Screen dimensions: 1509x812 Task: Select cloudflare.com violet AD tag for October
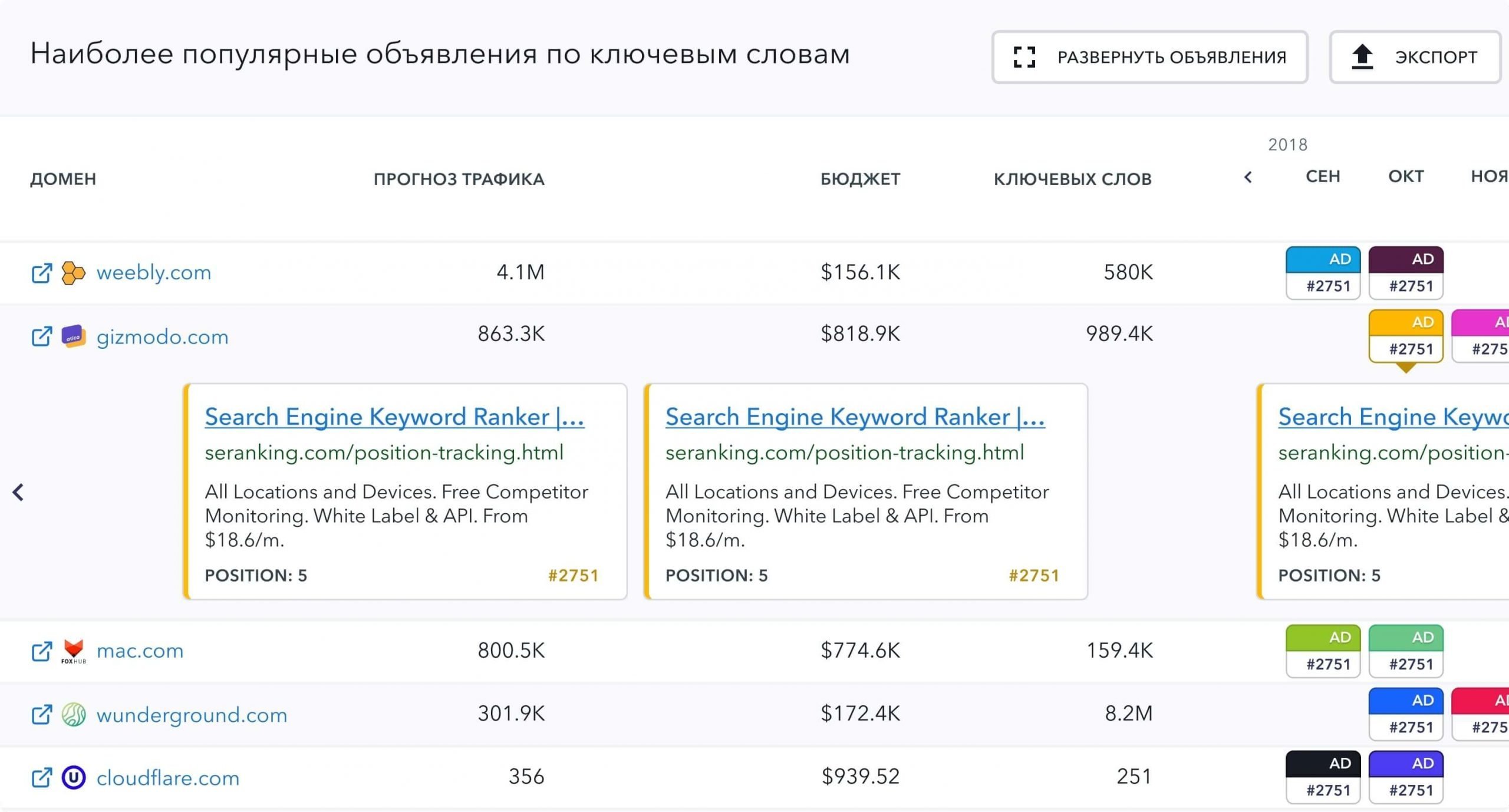tap(1406, 777)
